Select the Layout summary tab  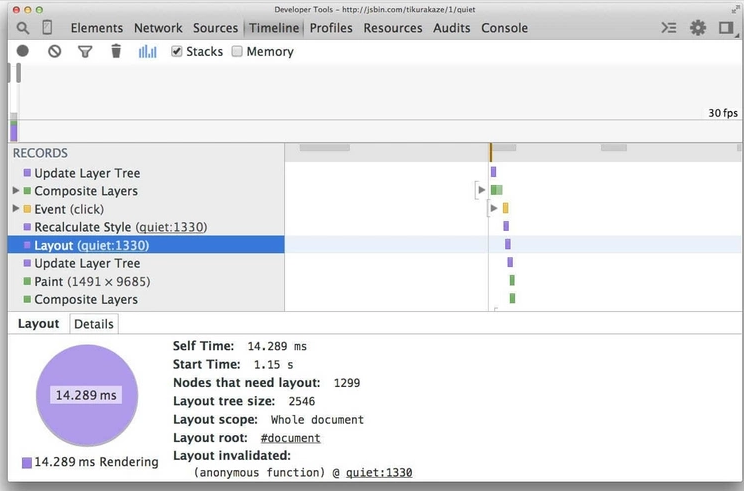tap(38, 324)
